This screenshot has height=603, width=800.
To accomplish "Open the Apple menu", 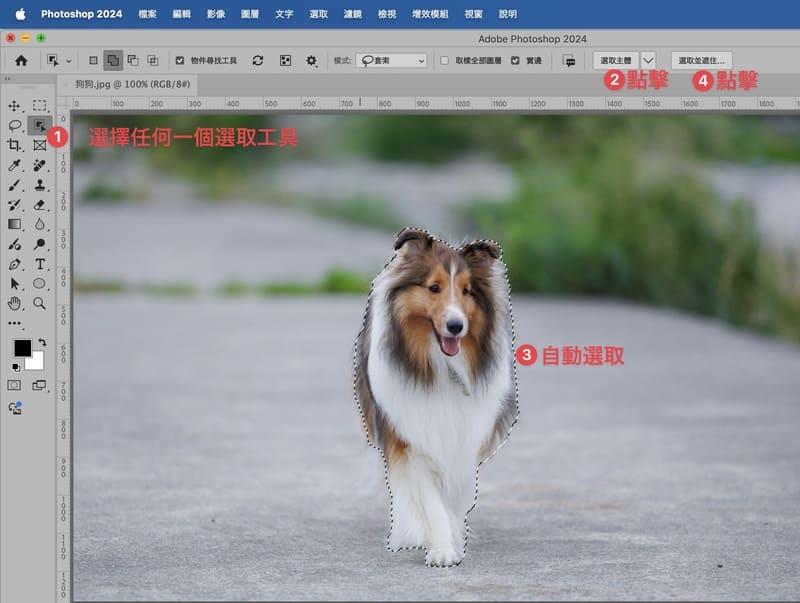I will pos(20,14).
